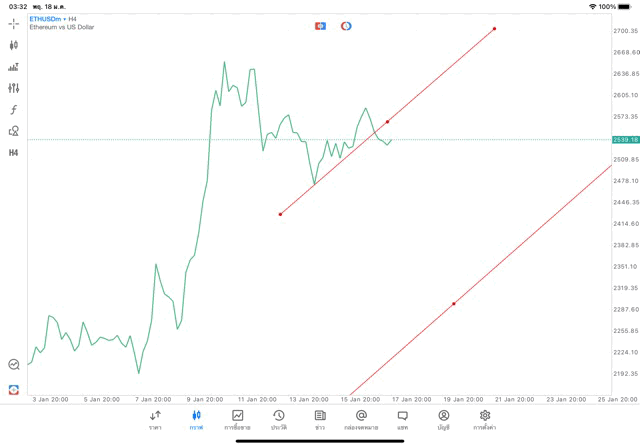
Task: Activate the crosshair tool
Action: [x=14, y=23]
